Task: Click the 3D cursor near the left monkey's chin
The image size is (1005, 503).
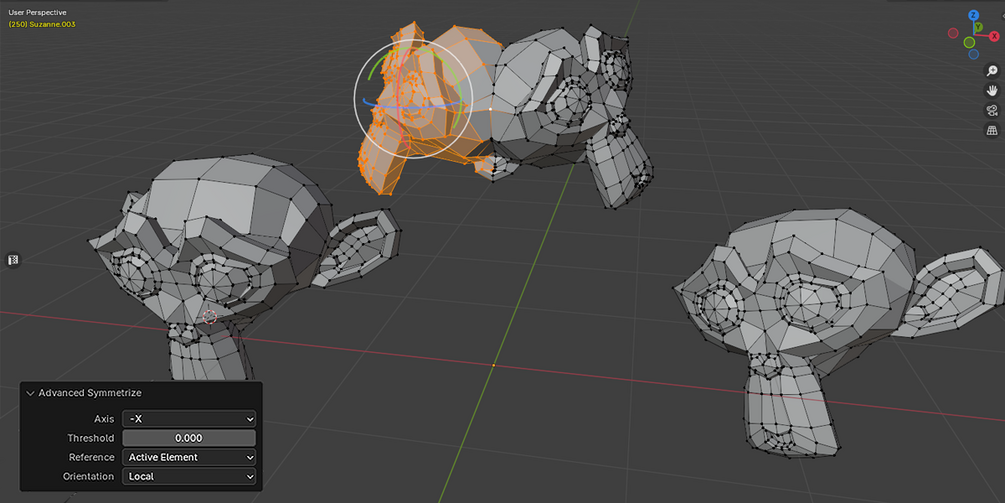Action: tap(210, 317)
